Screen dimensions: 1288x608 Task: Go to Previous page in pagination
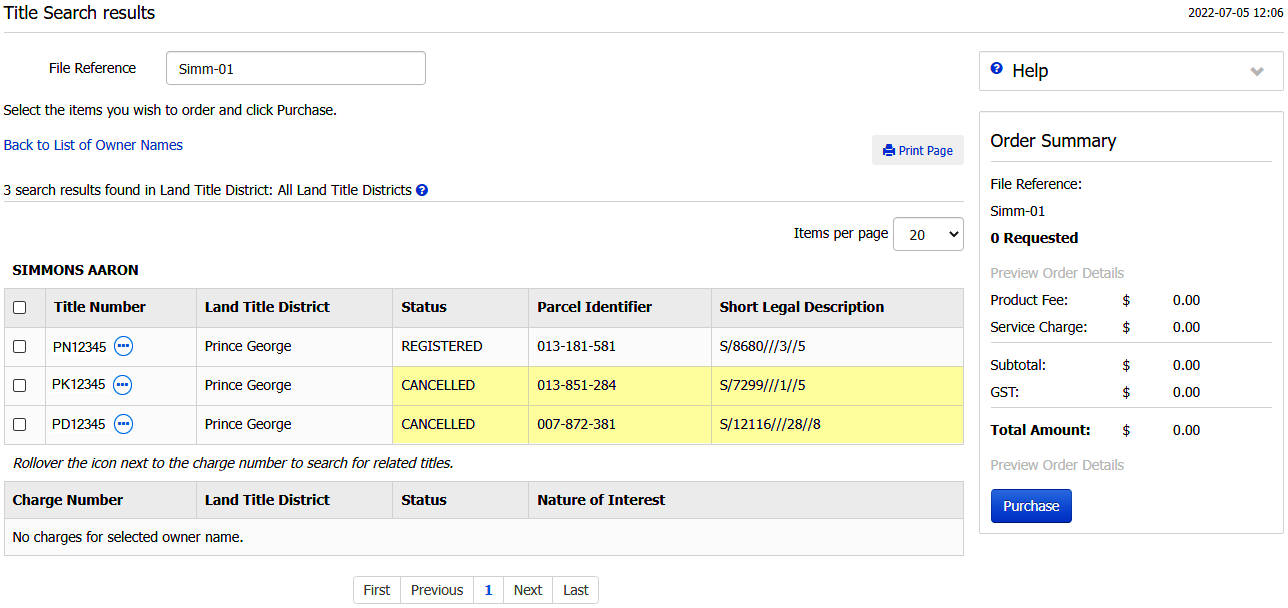(437, 590)
